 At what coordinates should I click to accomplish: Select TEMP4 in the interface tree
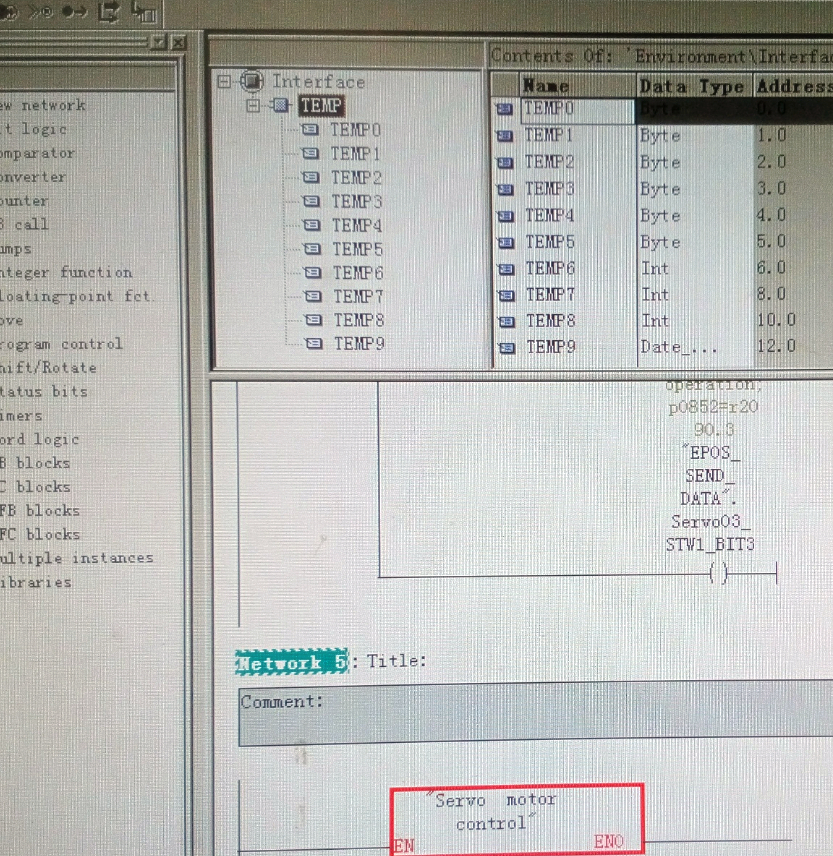coord(357,225)
